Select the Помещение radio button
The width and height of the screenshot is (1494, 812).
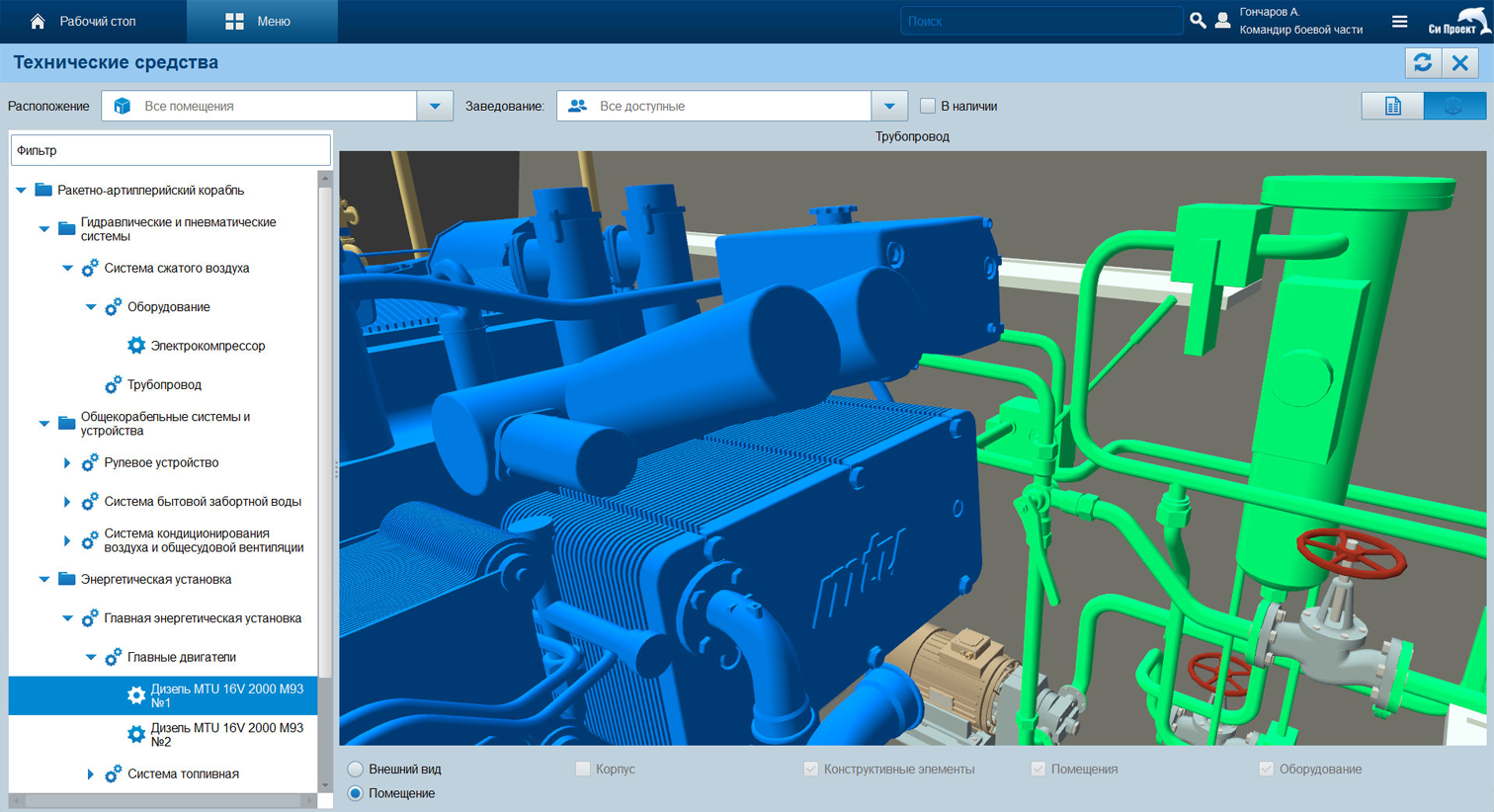[355, 793]
